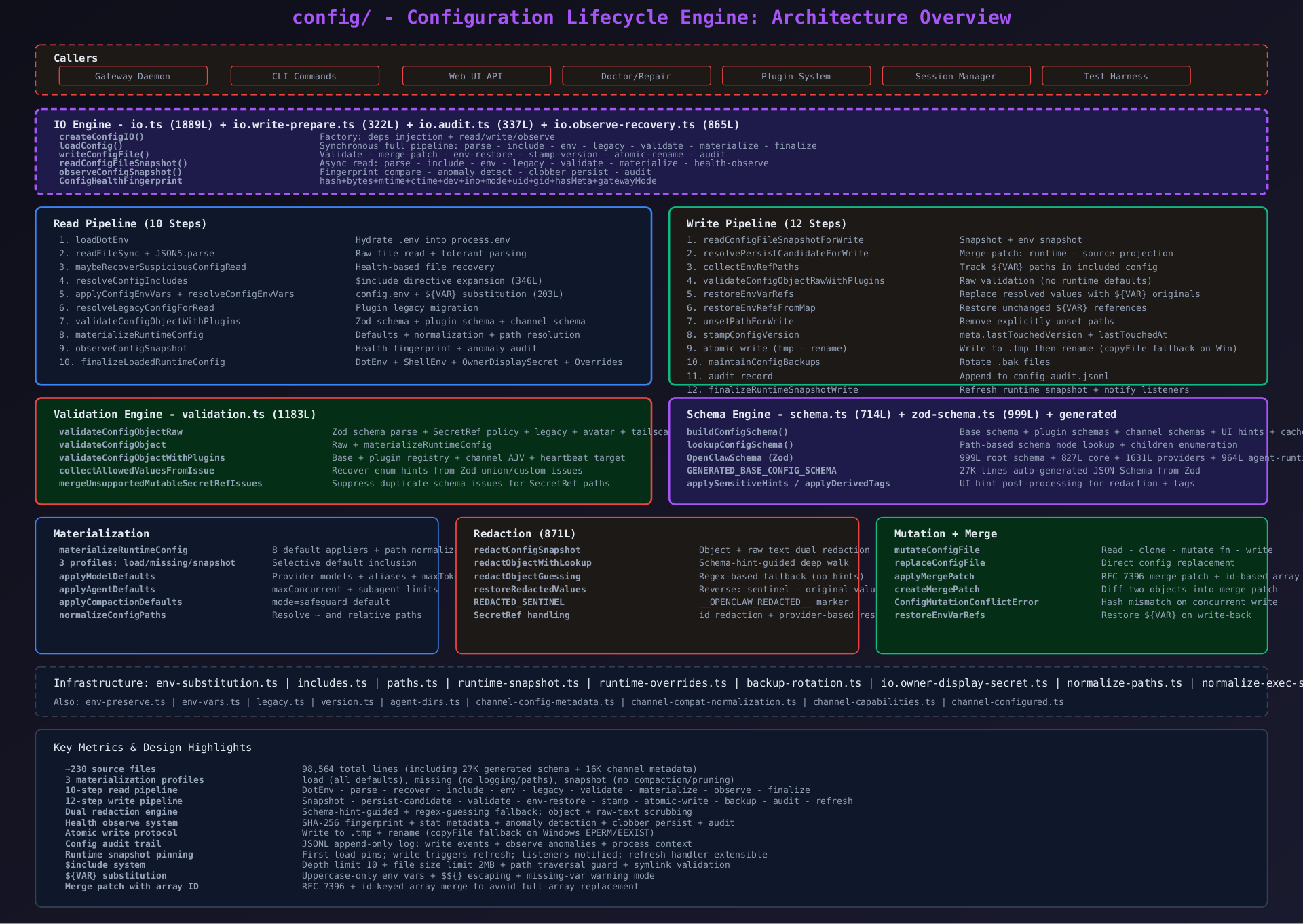Click the architecture overview title

click(x=651, y=17)
